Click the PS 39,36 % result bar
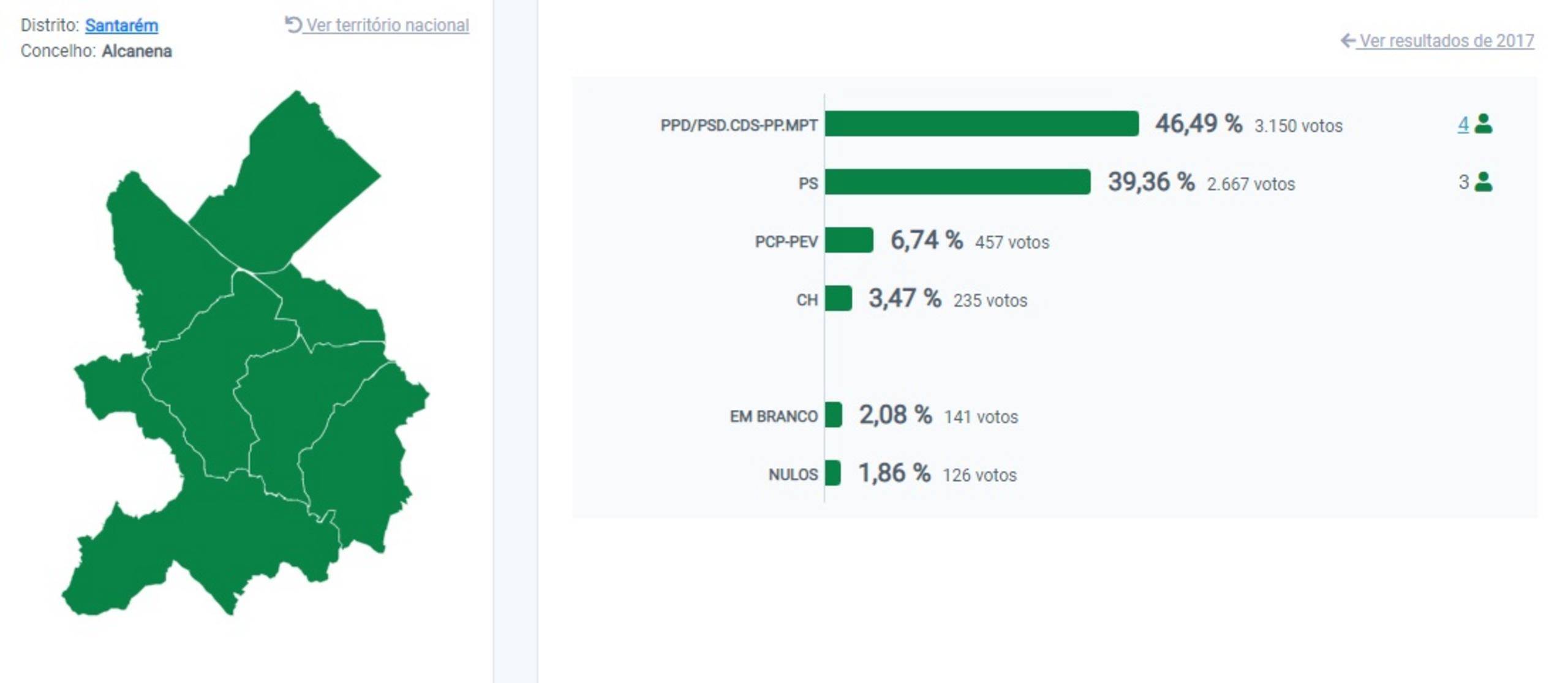Image resolution: width=1568 pixels, height=683 pixels. [x=957, y=182]
